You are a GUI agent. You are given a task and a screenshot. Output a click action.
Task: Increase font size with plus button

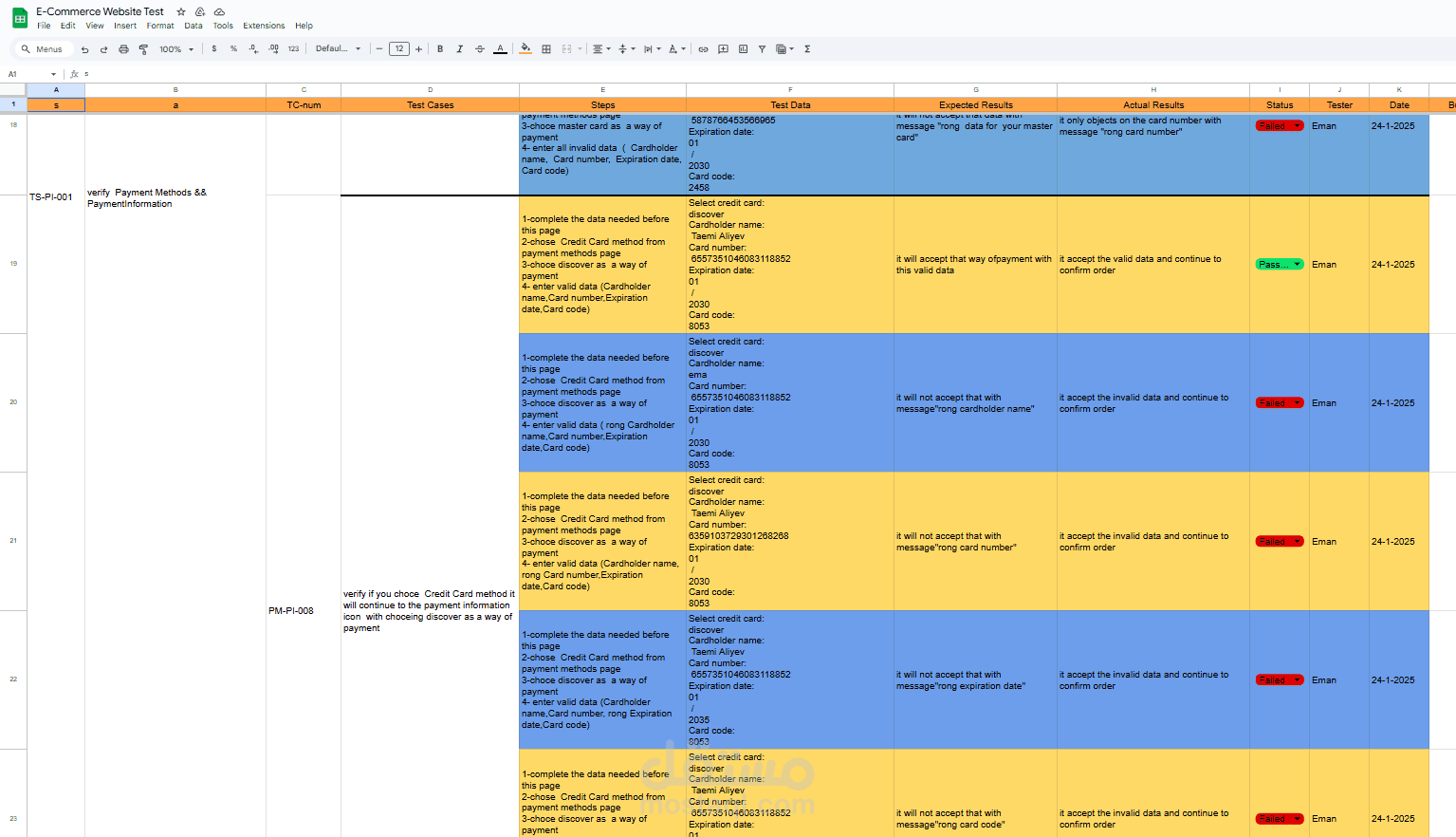click(x=418, y=49)
